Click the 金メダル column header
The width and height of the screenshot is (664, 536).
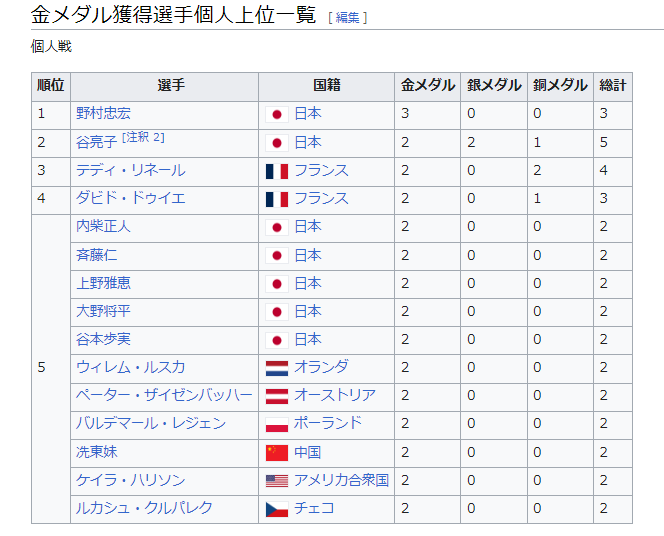428,86
